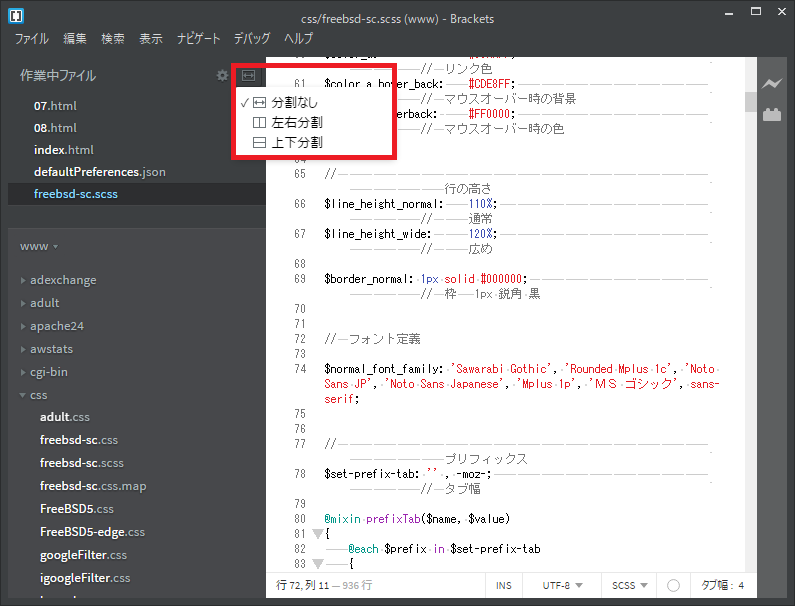Image resolution: width=795 pixels, height=606 pixels.
Task: Click cursor position 行 72, 列 11
Action: [303, 585]
